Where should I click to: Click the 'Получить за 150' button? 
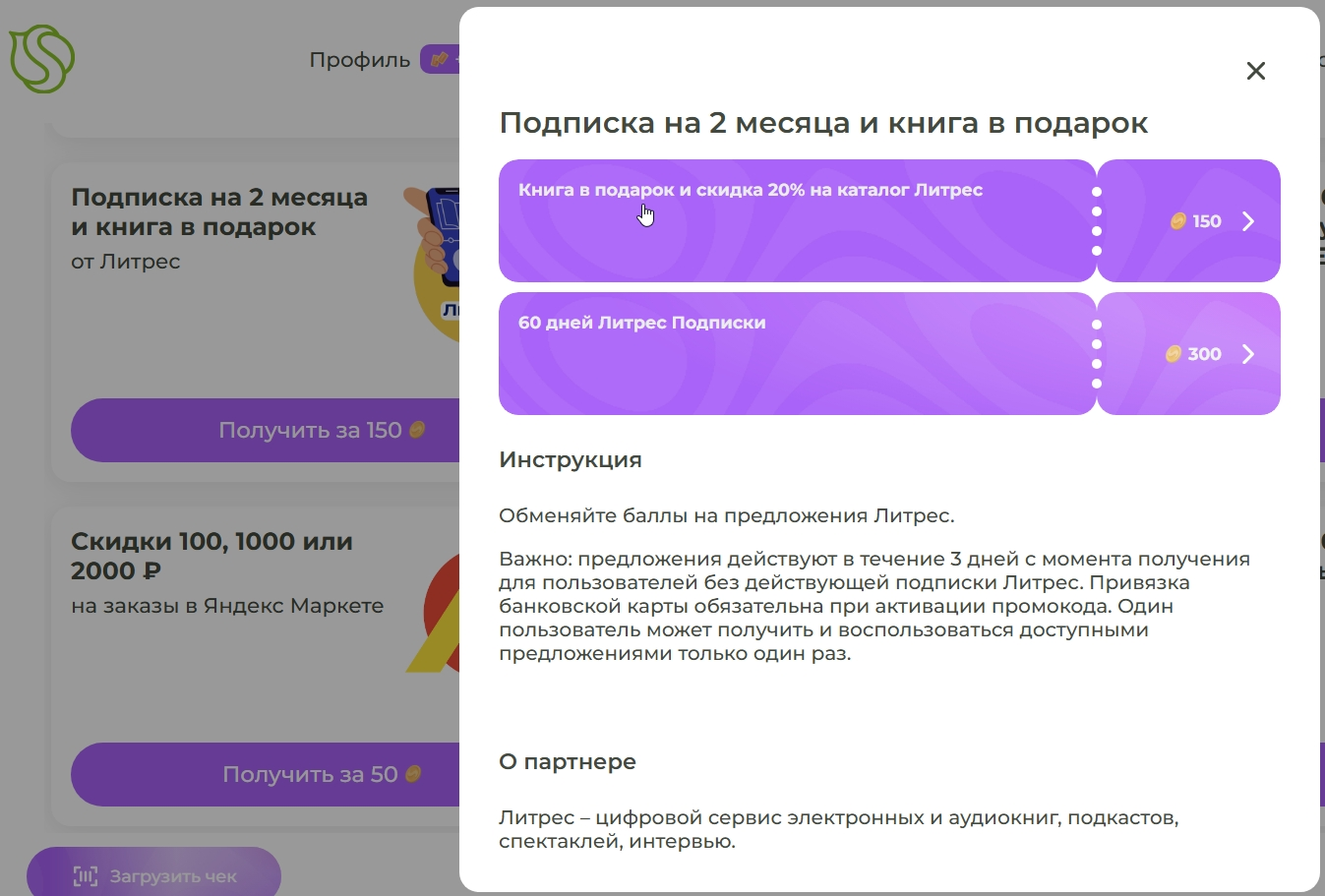click(266, 430)
